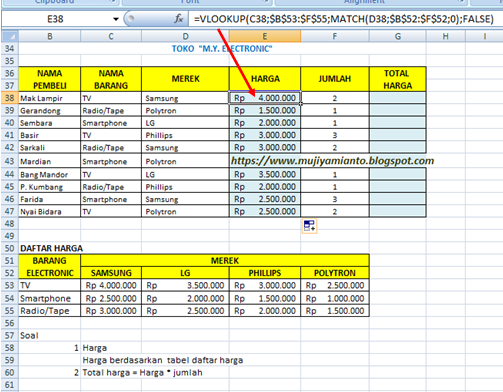
Task: Click the Rp 3.500.000 cell in row 44
Action: point(265,174)
